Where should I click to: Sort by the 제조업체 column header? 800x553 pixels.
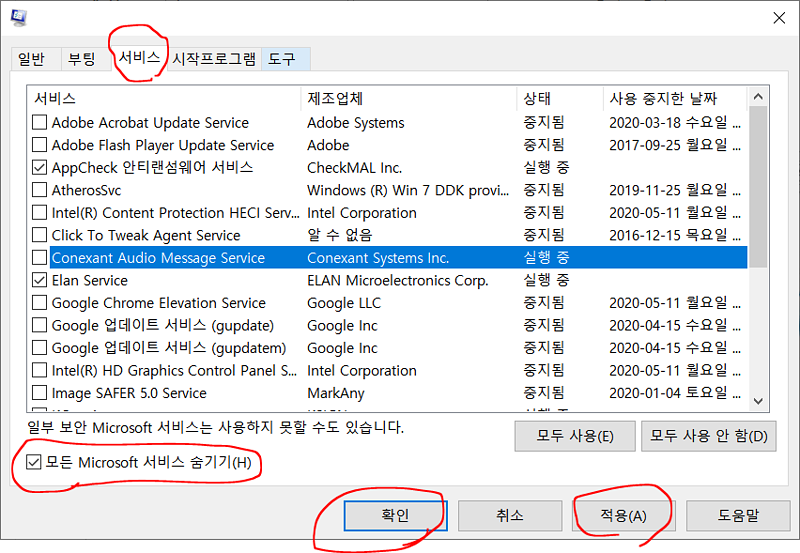point(409,98)
